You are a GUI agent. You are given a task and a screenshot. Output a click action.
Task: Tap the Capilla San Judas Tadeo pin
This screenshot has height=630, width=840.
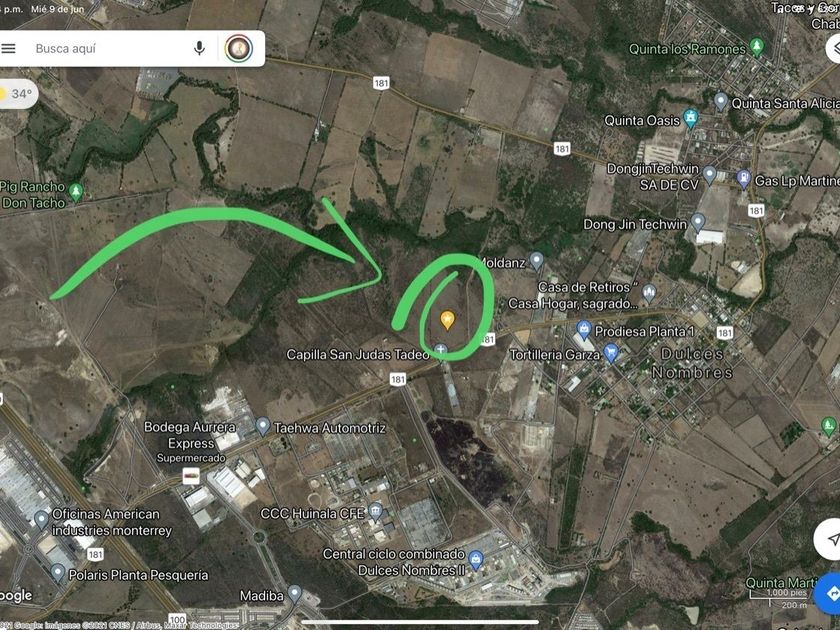[440, 350]
